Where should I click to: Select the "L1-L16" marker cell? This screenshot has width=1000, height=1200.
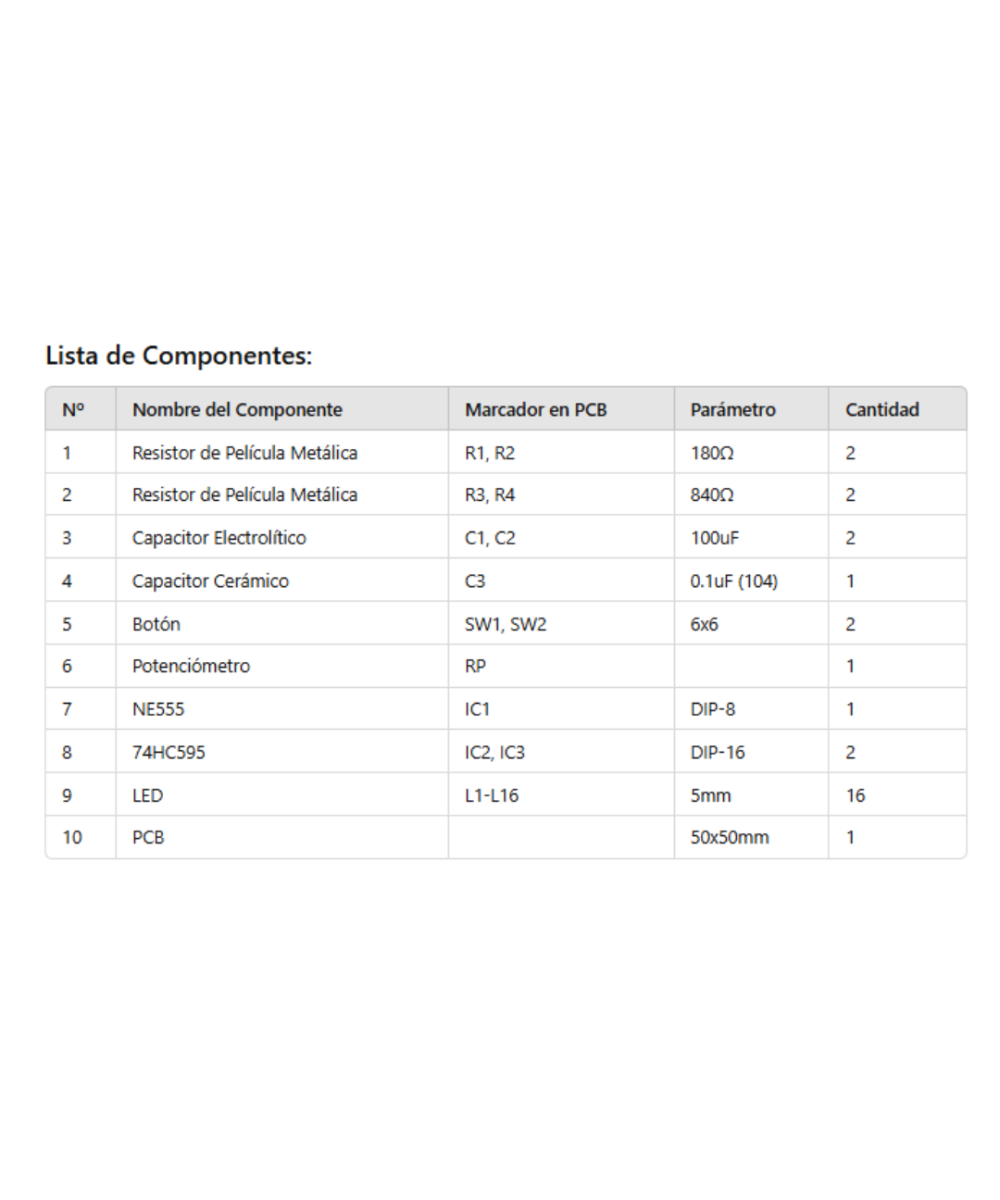pyautogui.click(x=492, y=796)
